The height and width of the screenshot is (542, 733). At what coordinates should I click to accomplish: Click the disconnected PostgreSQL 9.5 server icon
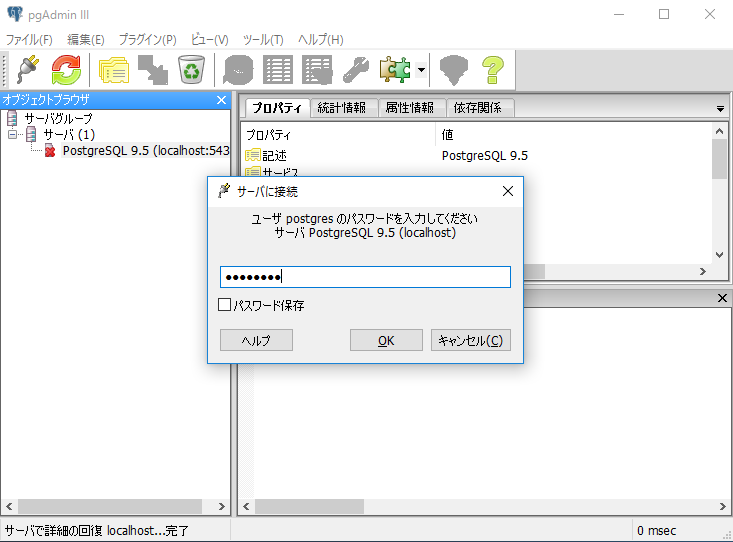50,151
